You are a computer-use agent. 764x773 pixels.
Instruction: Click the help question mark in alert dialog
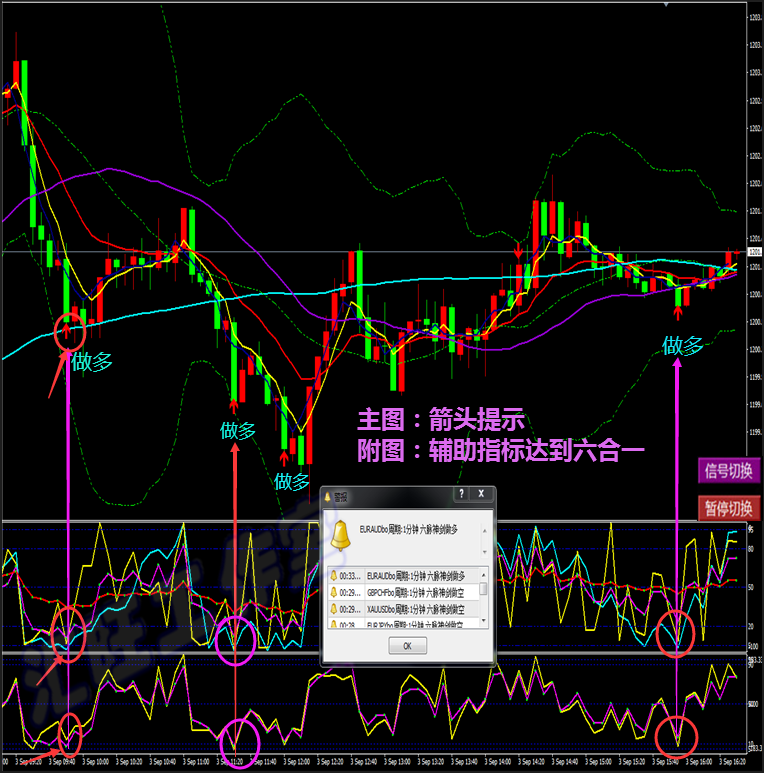[461, 493]
